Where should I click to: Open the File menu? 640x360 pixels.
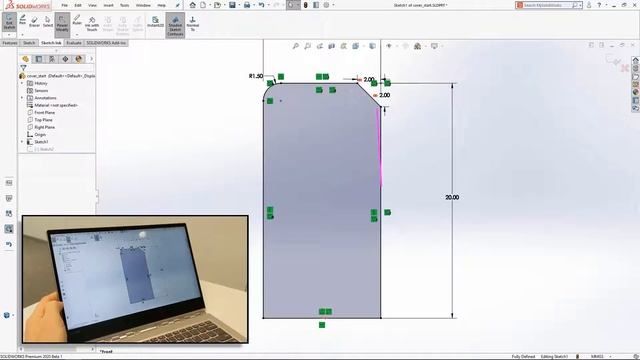tap(64, 5)
